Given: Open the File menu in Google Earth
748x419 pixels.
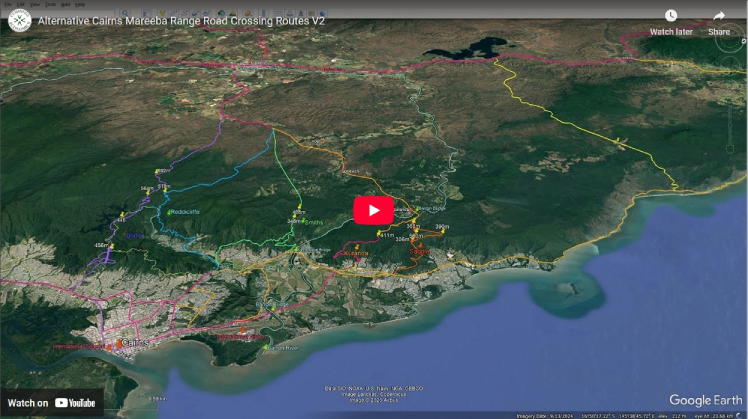Looking at the screenshot, I should tap(8, 4).
